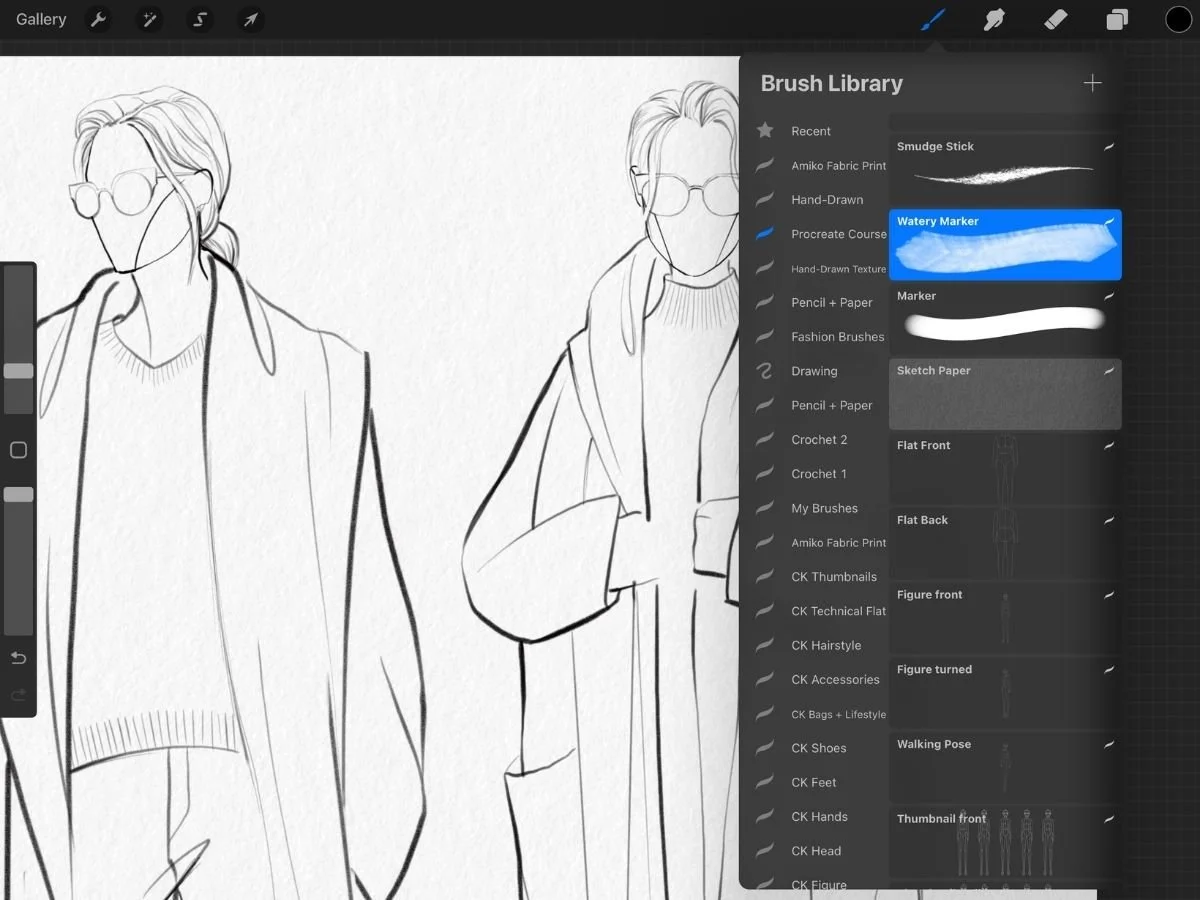This screenshot has width=1200, height=900.
Task: Open the Actions wrench menu
Action: [98, 19]
